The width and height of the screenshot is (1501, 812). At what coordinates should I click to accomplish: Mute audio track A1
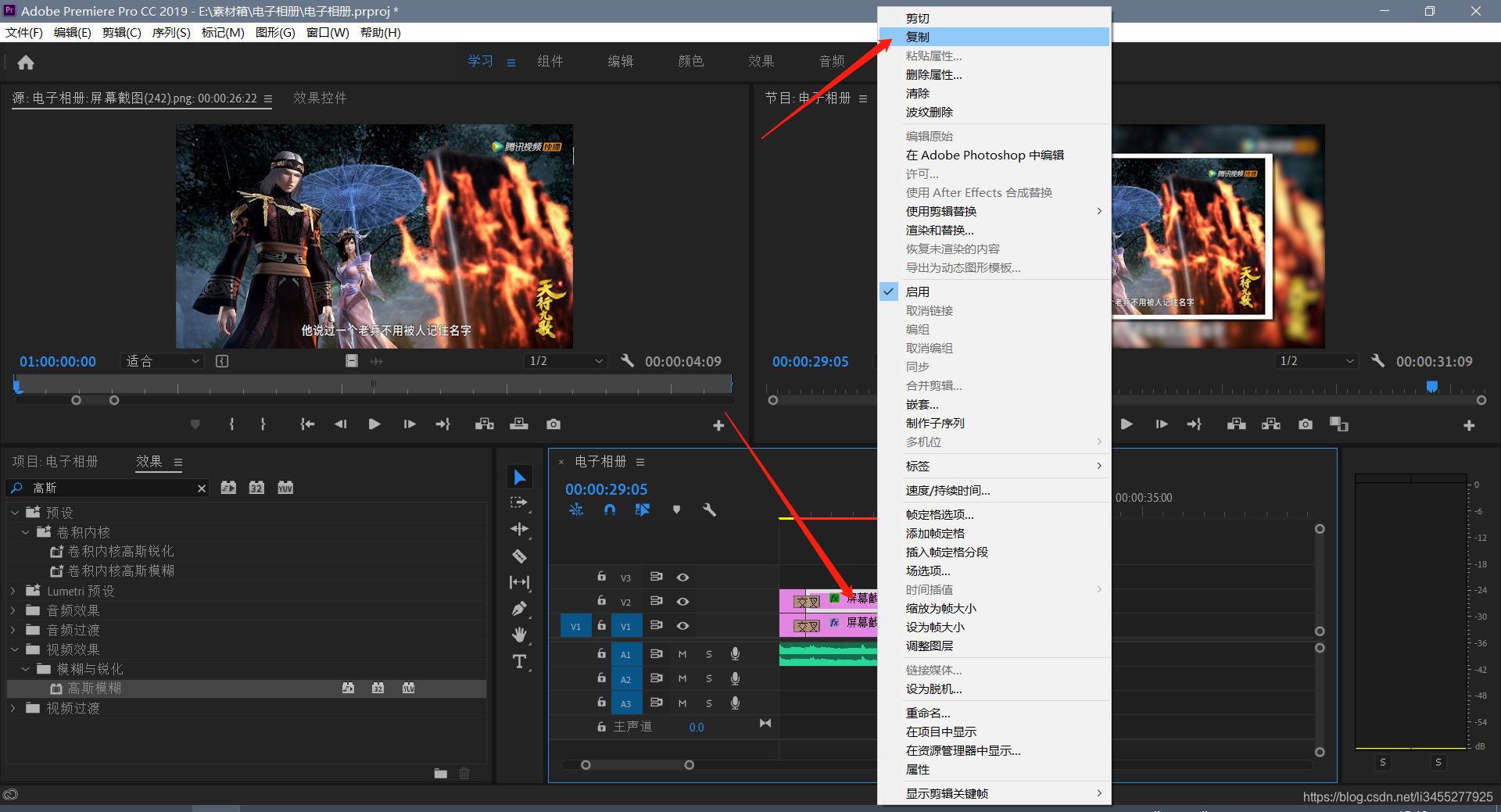682,654
